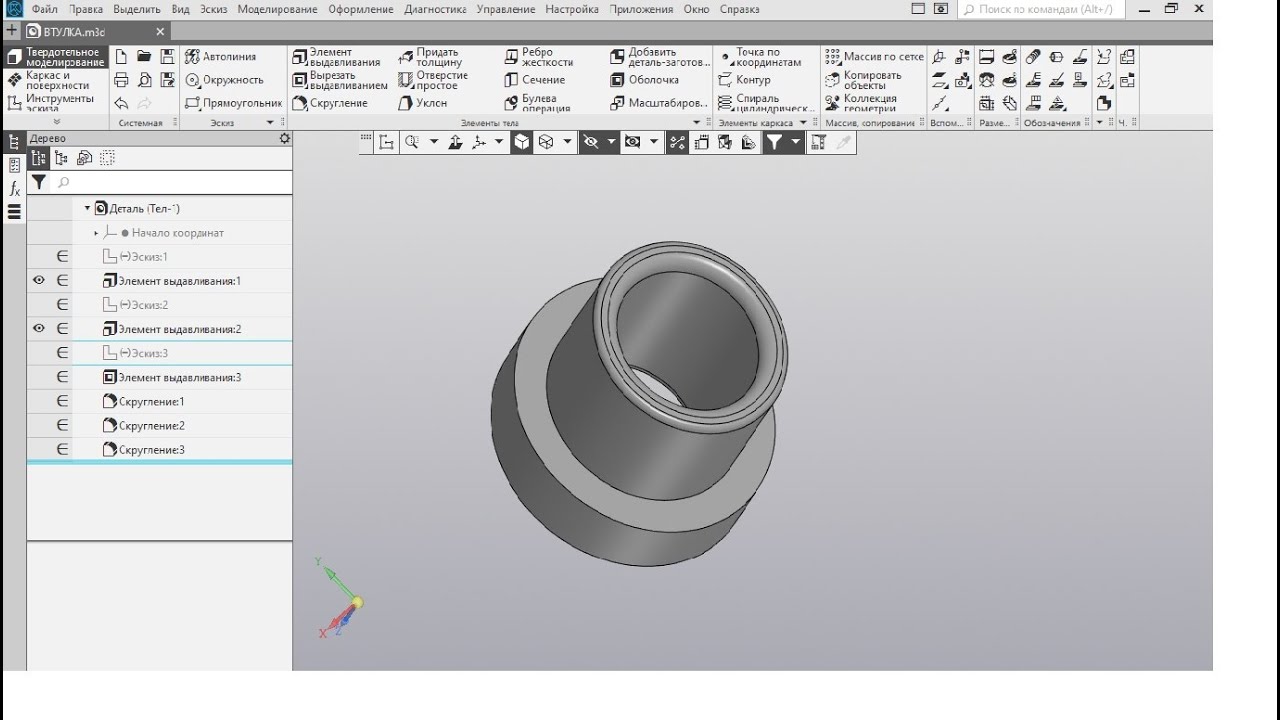
Task: Choose the Оболочка command
Action: [x=645, y=80]
